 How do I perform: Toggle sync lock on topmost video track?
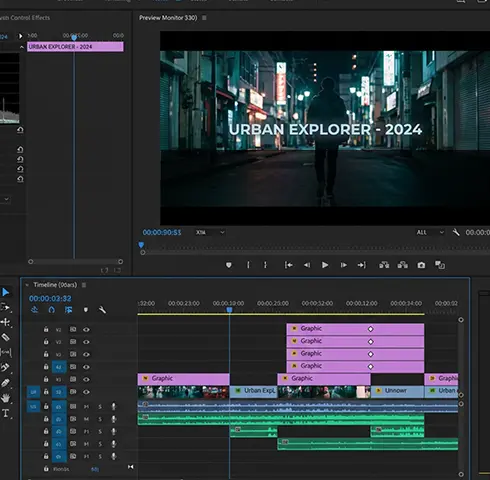click(x=73, y=329)
